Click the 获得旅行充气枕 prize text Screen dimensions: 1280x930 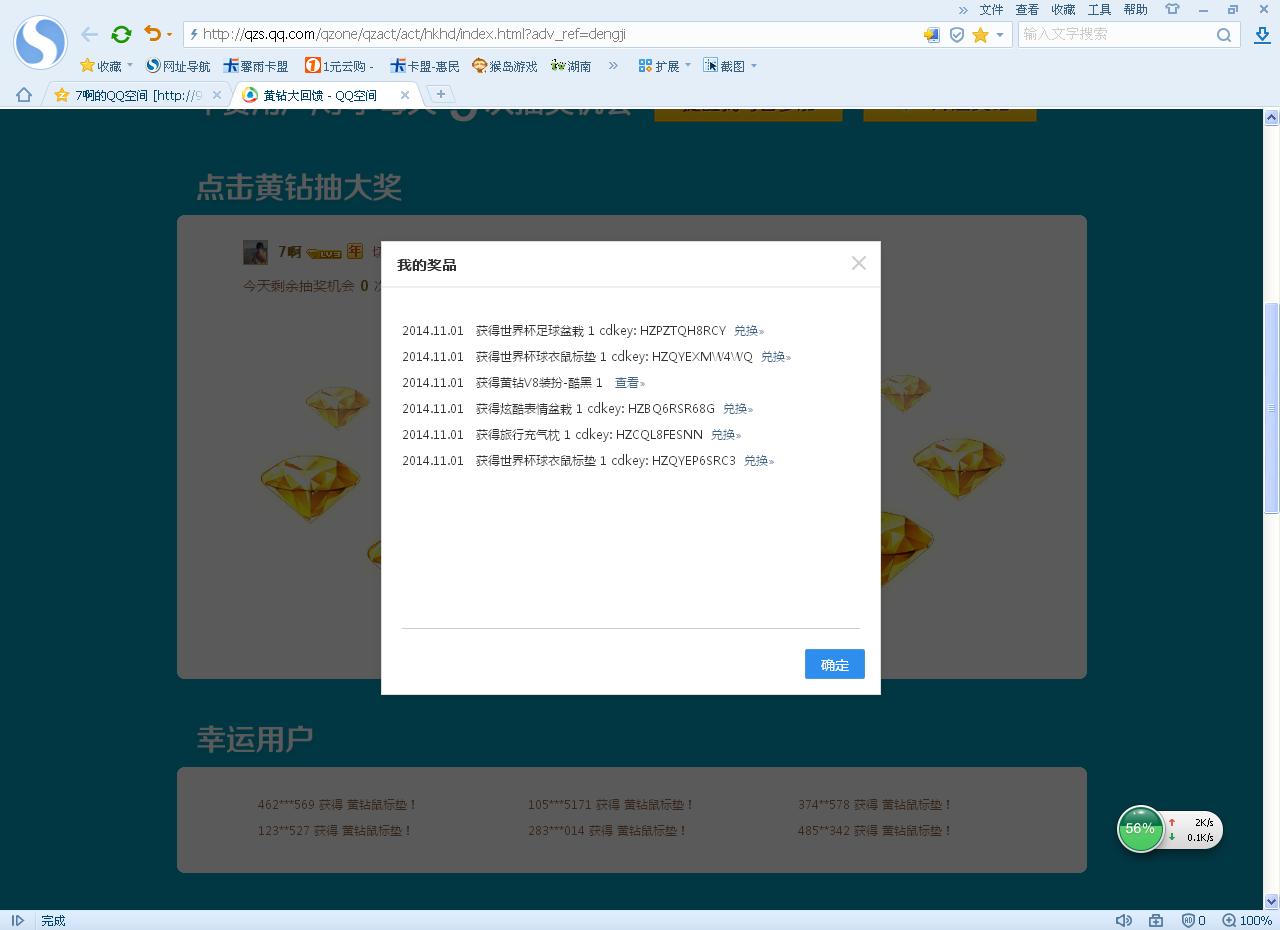click(518, 435)
